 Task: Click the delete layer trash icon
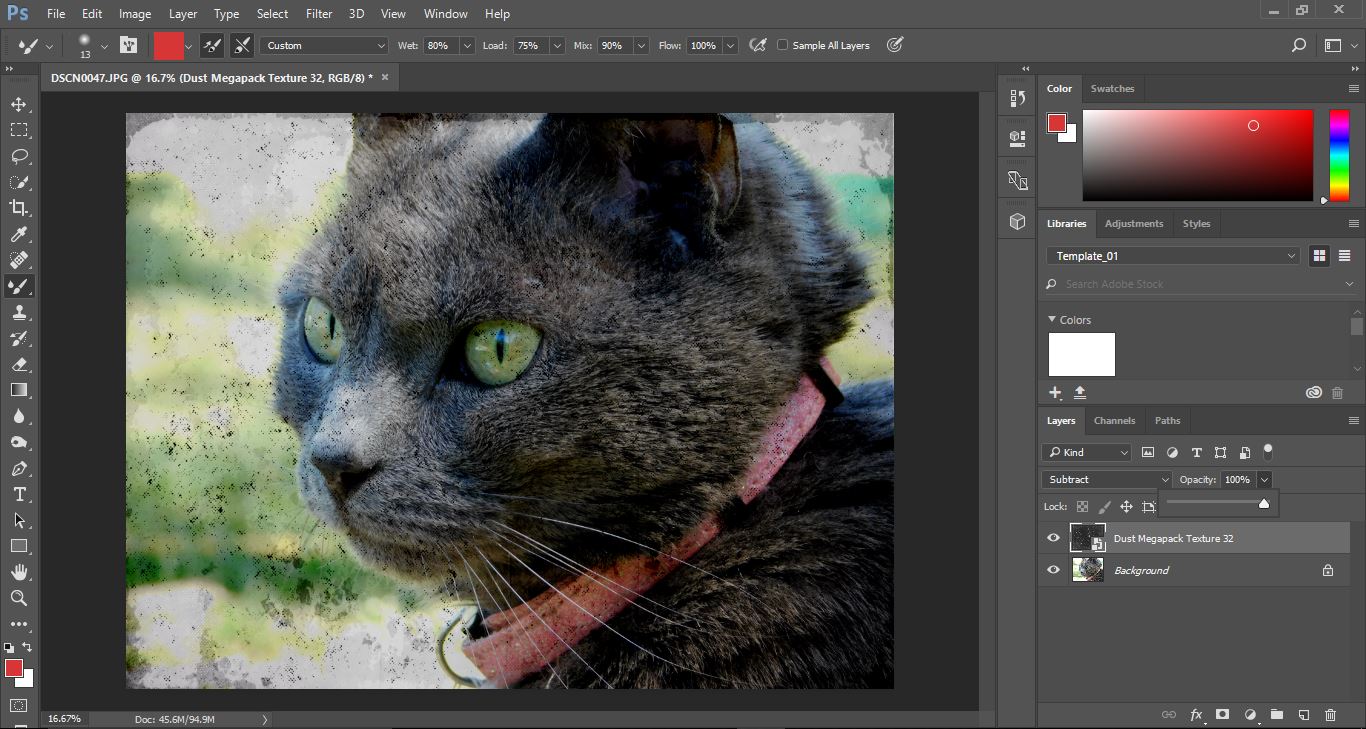pos(1330,715)
